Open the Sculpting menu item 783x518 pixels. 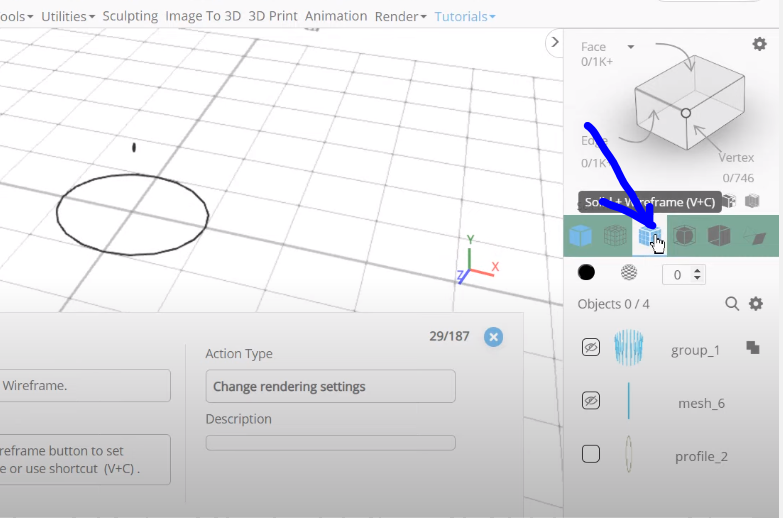pos(130,16)
